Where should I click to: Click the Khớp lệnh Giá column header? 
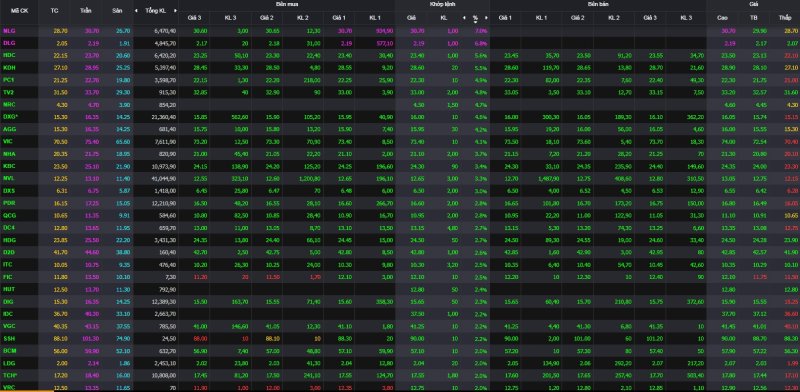pyautogui.click(x=411, y=18)
